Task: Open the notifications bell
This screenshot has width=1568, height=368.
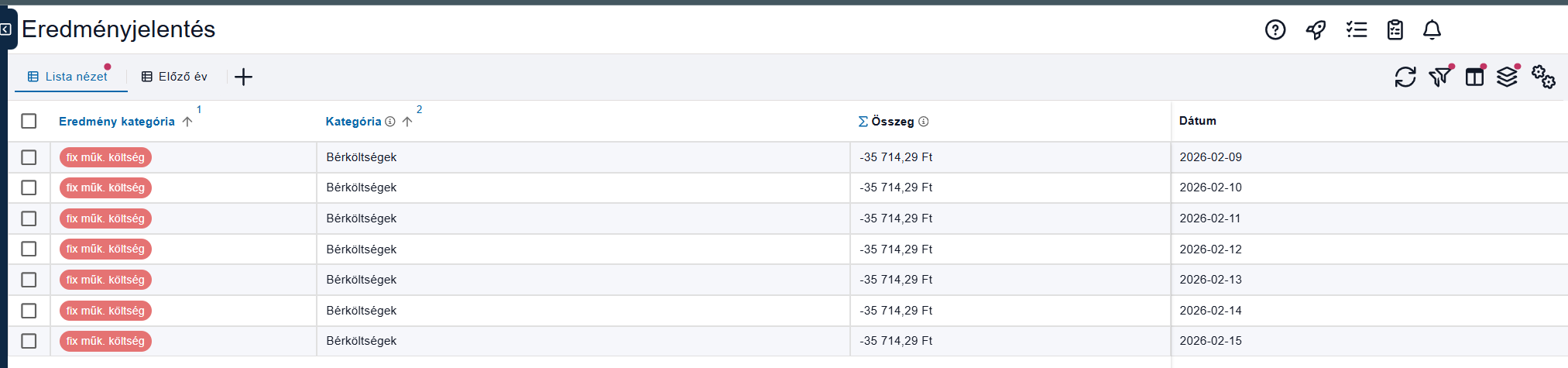Action: (x=1432, y=30)
